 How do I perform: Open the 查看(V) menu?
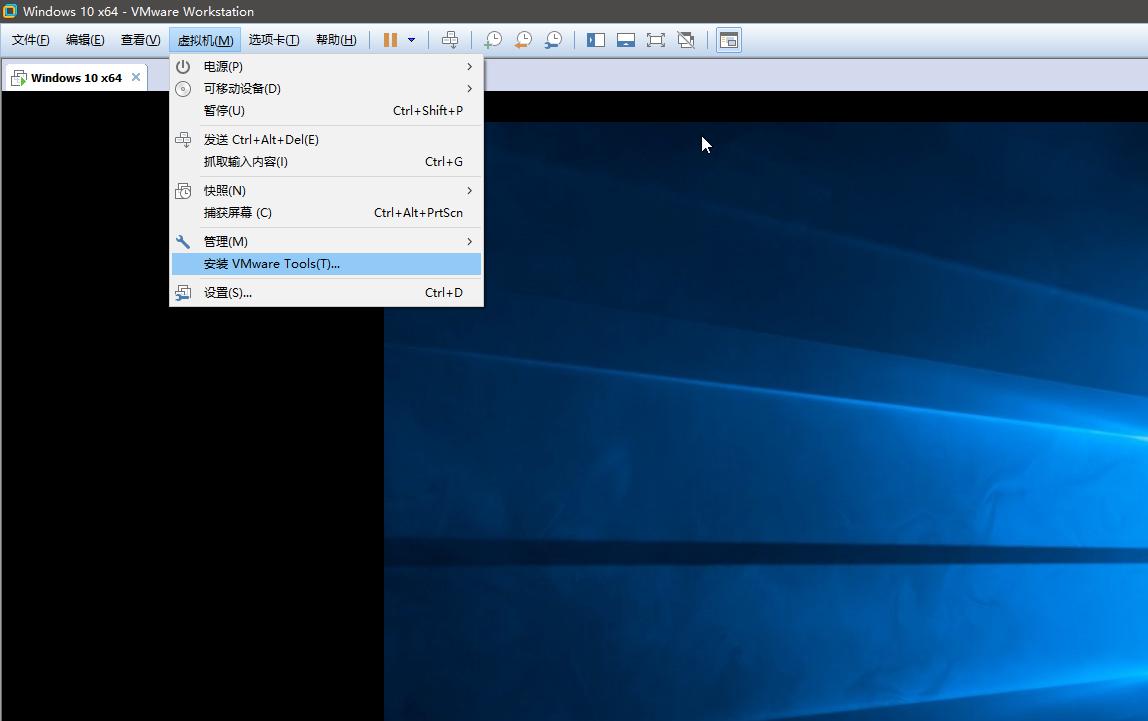(x=141, y=40)
